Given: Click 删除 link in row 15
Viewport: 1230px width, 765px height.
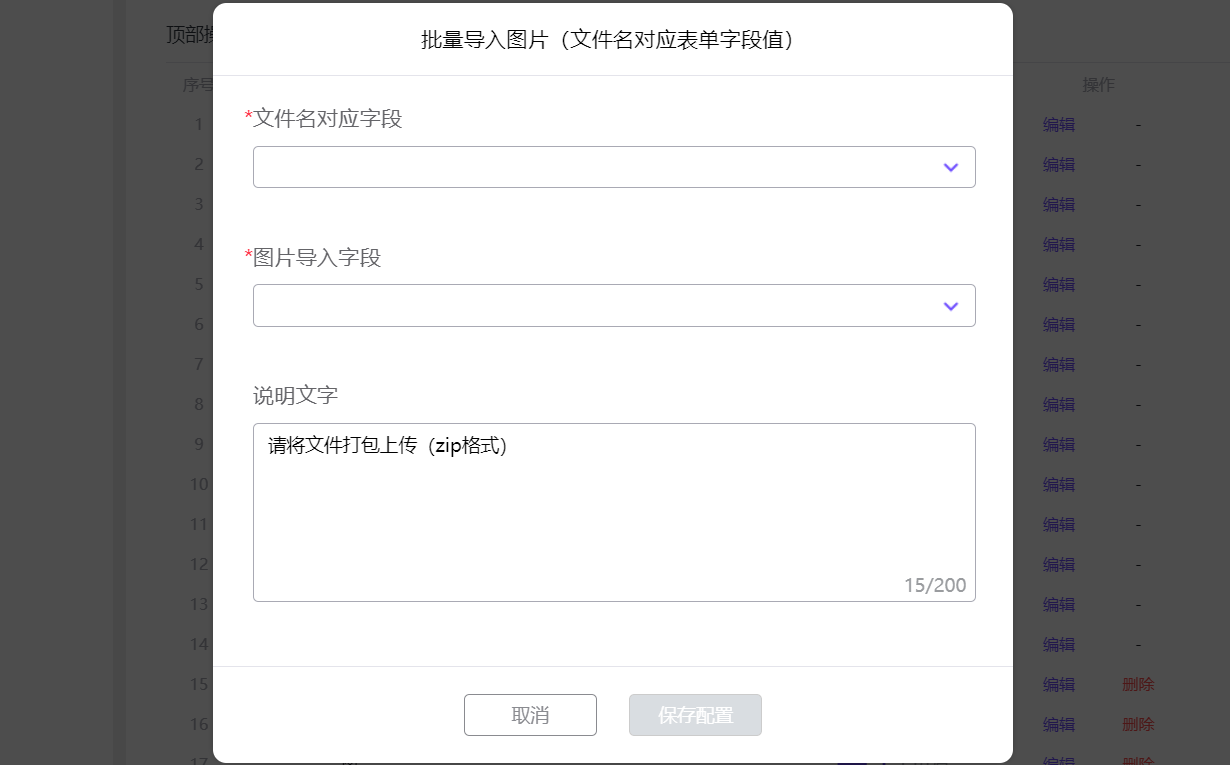Looking at the screenshot, I should [x=1138, y=685].
